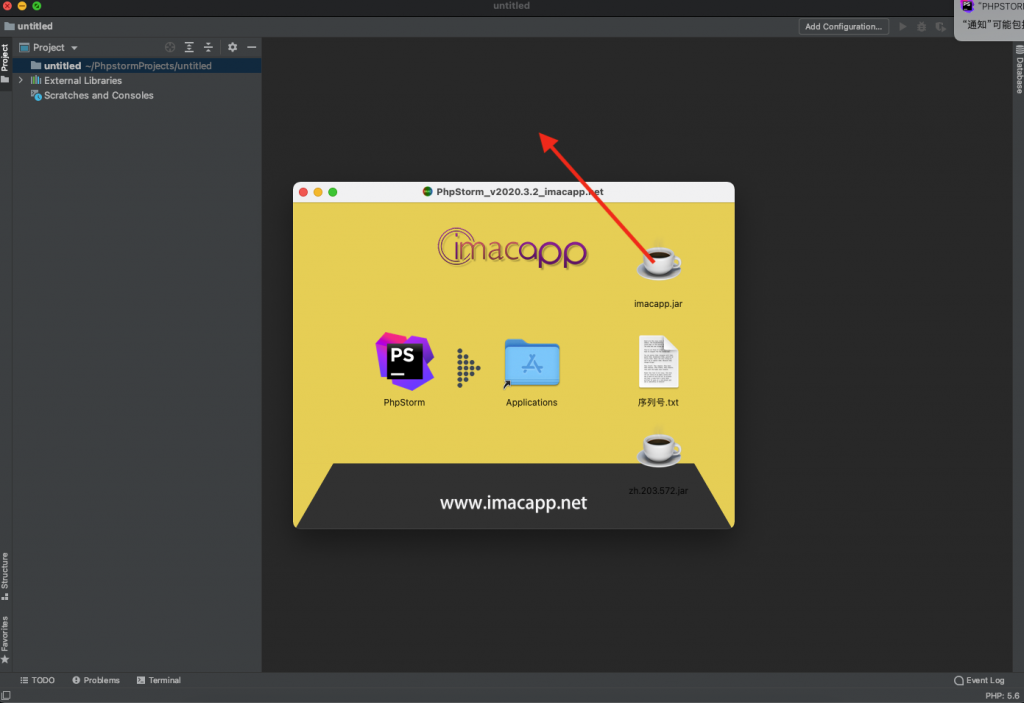Open the Database side tab

(1019, 69)
